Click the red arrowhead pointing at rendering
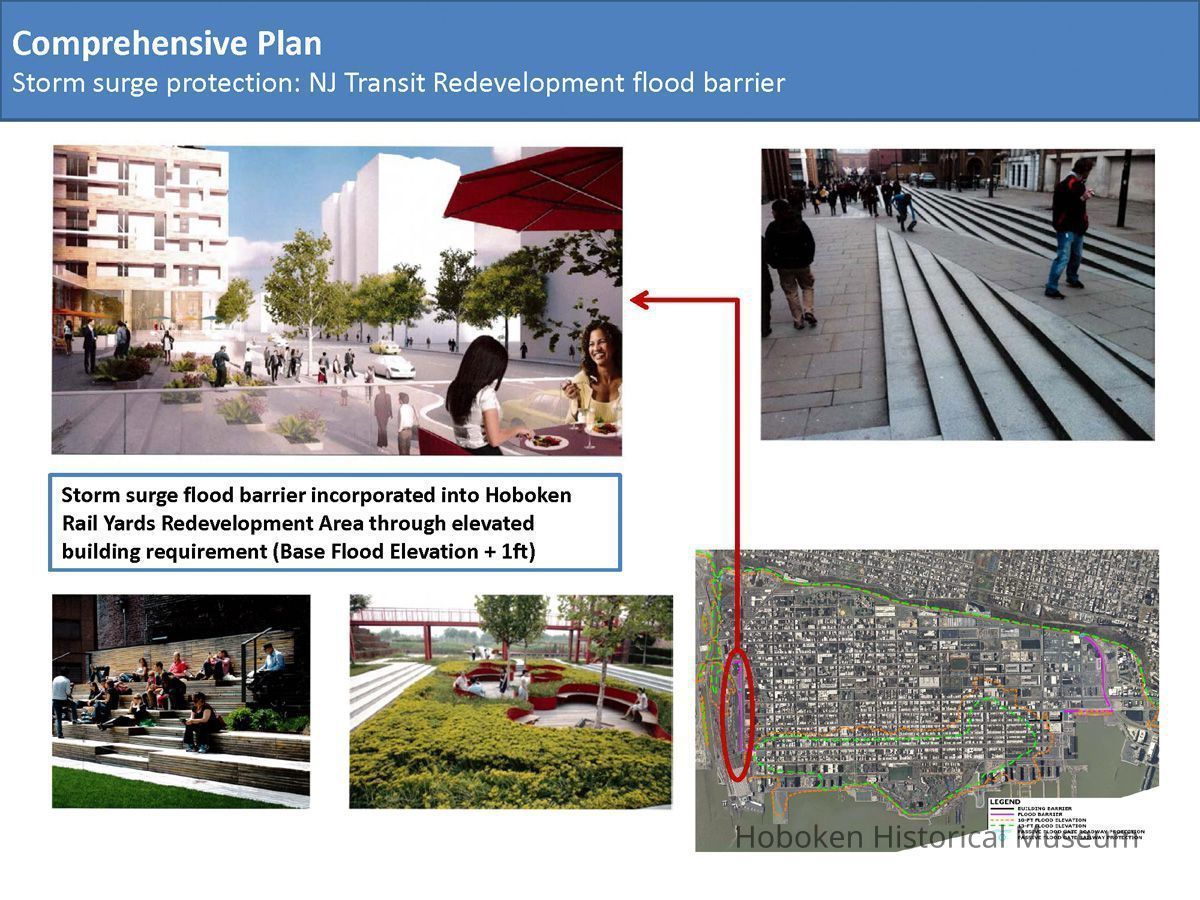Screen dimensions: 1200x900 [x=640, y=299]
